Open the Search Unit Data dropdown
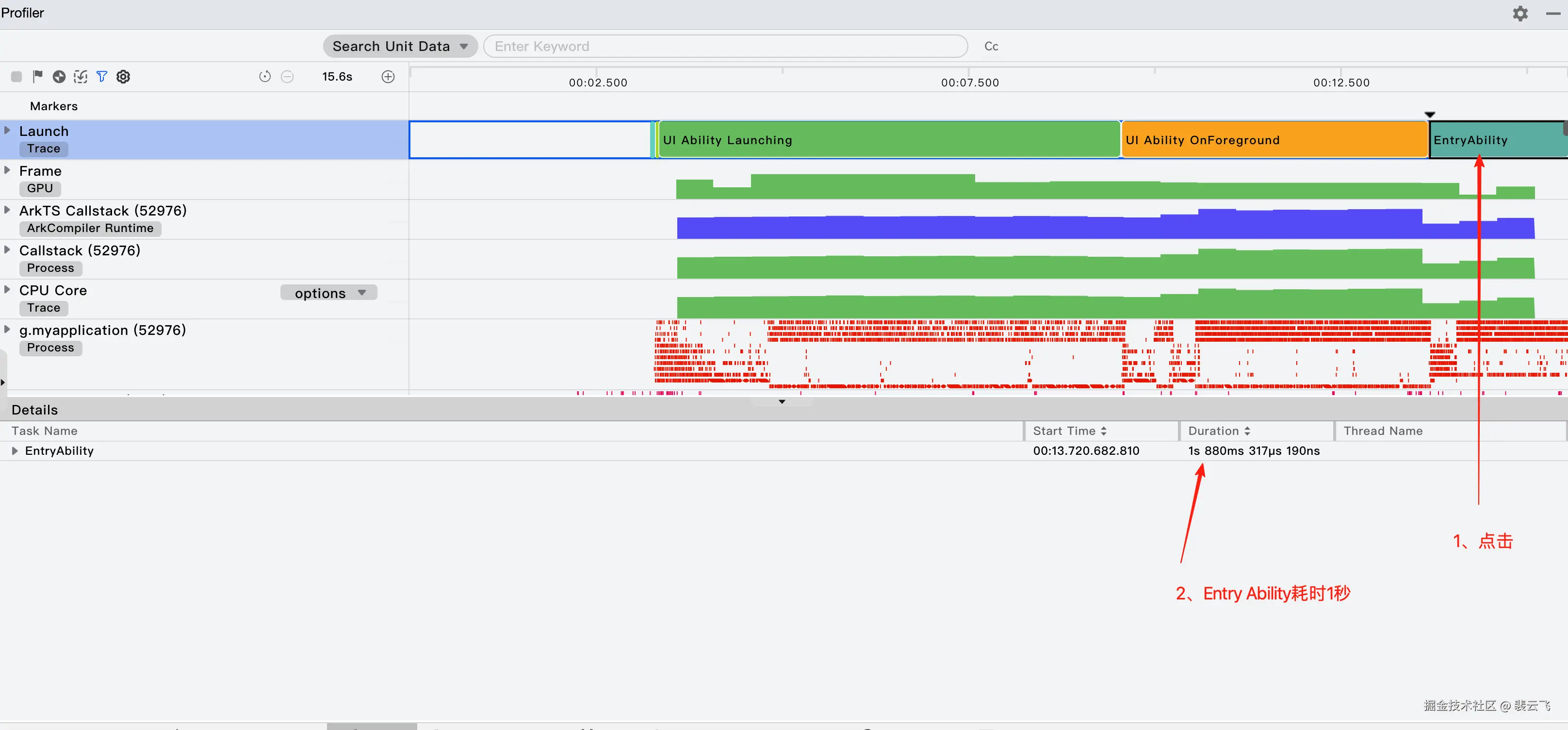 (400, 46)
